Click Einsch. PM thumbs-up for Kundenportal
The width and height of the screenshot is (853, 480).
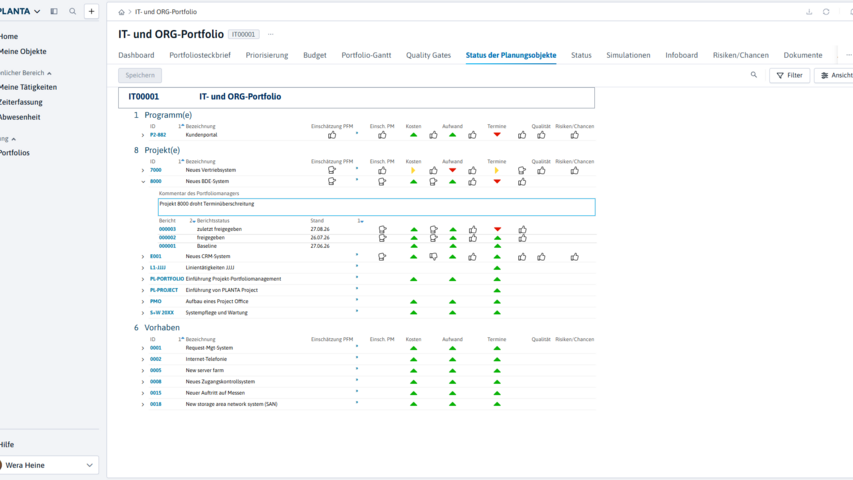[382, 135]
